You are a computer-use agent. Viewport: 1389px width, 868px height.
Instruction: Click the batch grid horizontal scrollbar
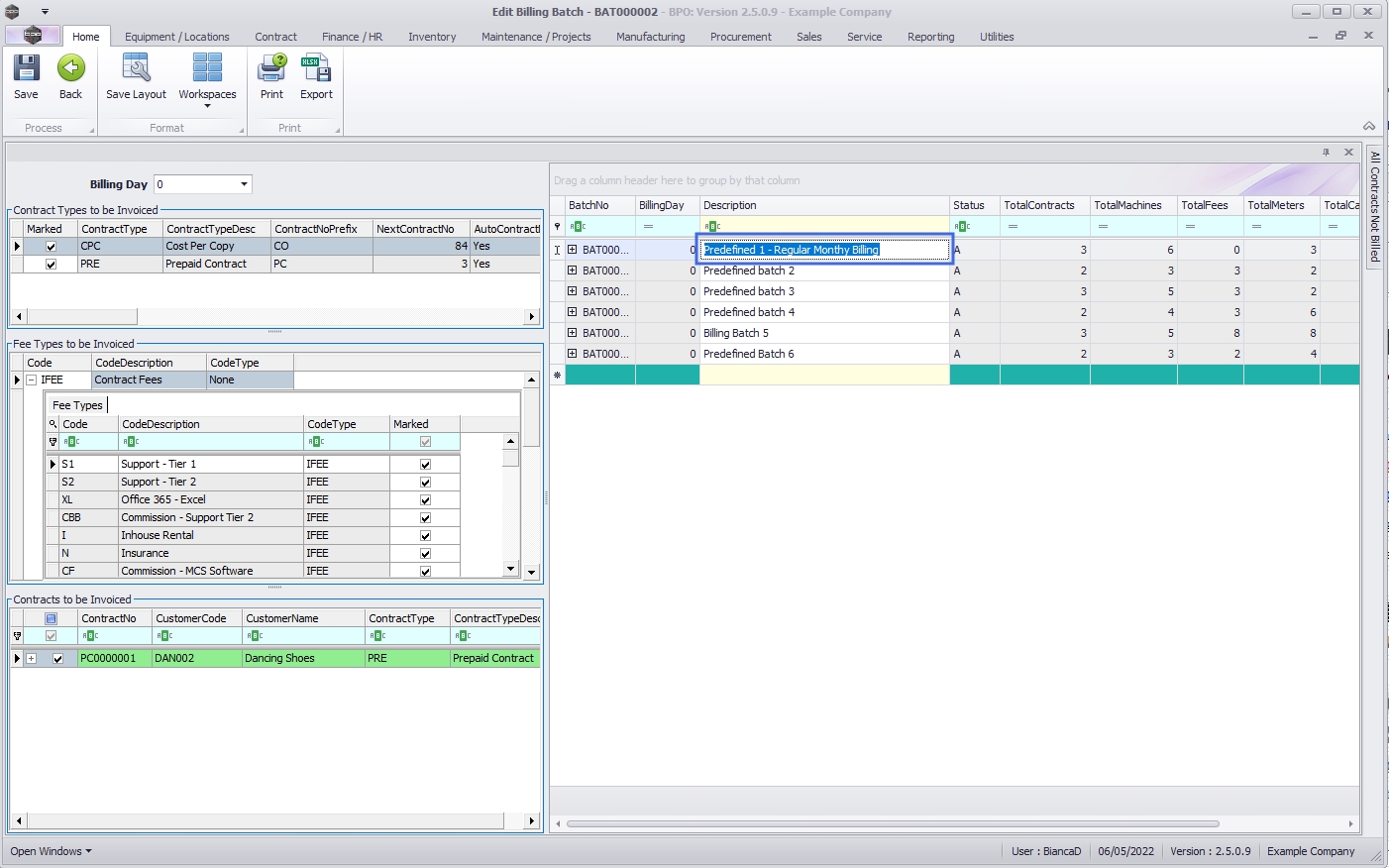pos(892,823)
